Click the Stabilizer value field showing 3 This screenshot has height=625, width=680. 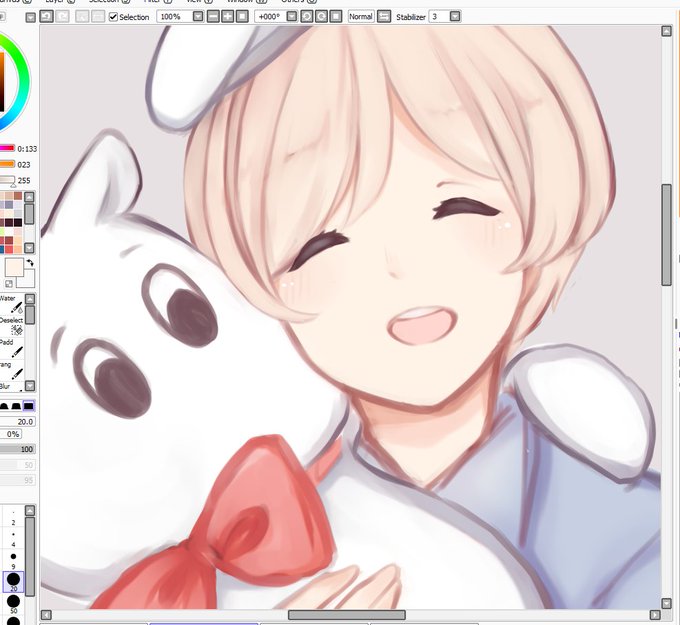click(439, 16)
